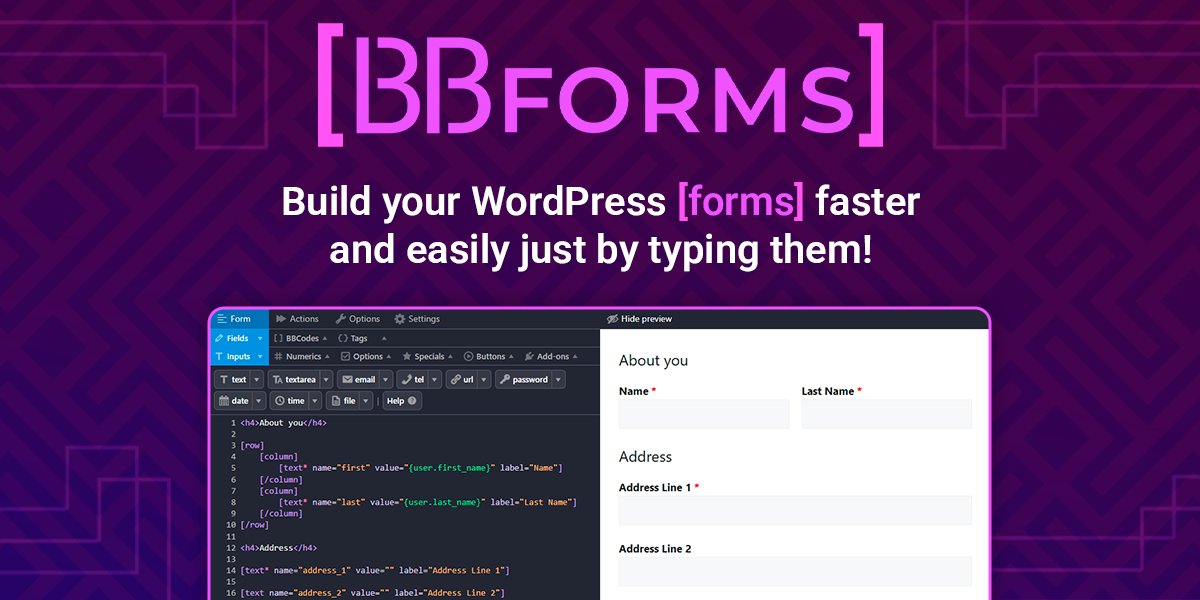Collapse the Inputs group
The height and width of the screenshot is (600, 1200).
tap(239, 356)
